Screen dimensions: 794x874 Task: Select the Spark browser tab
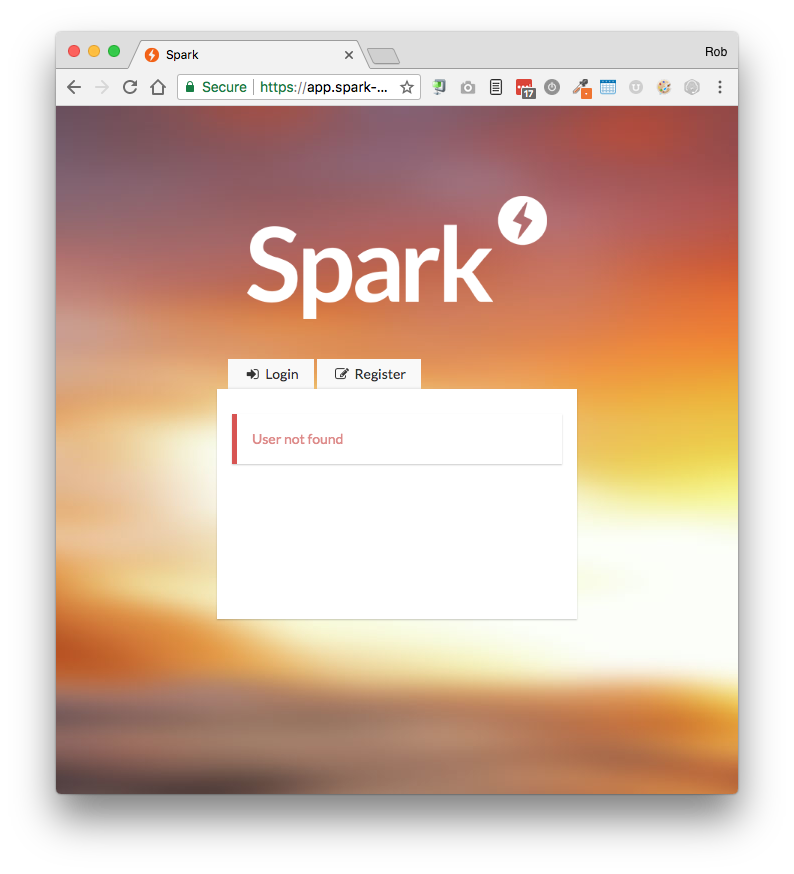click(x=249, y=55)
